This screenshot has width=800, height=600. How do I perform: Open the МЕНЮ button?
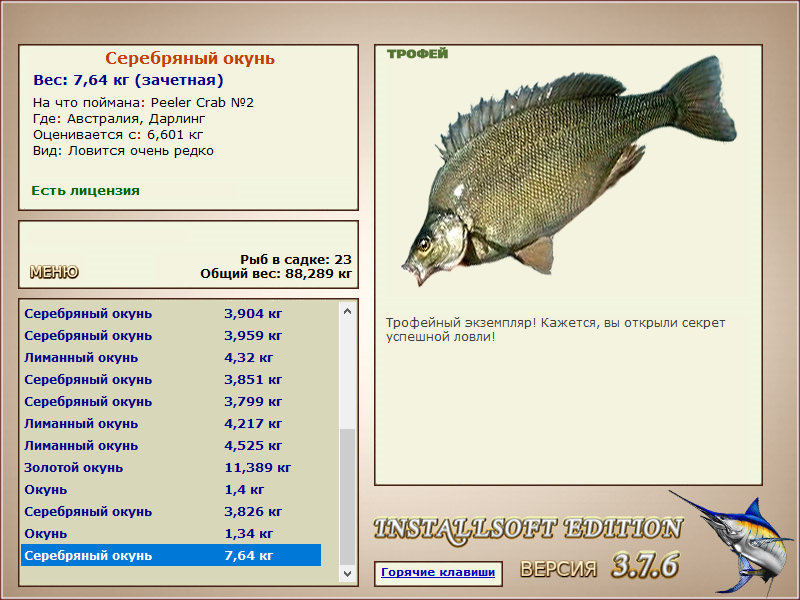(54, 272)
